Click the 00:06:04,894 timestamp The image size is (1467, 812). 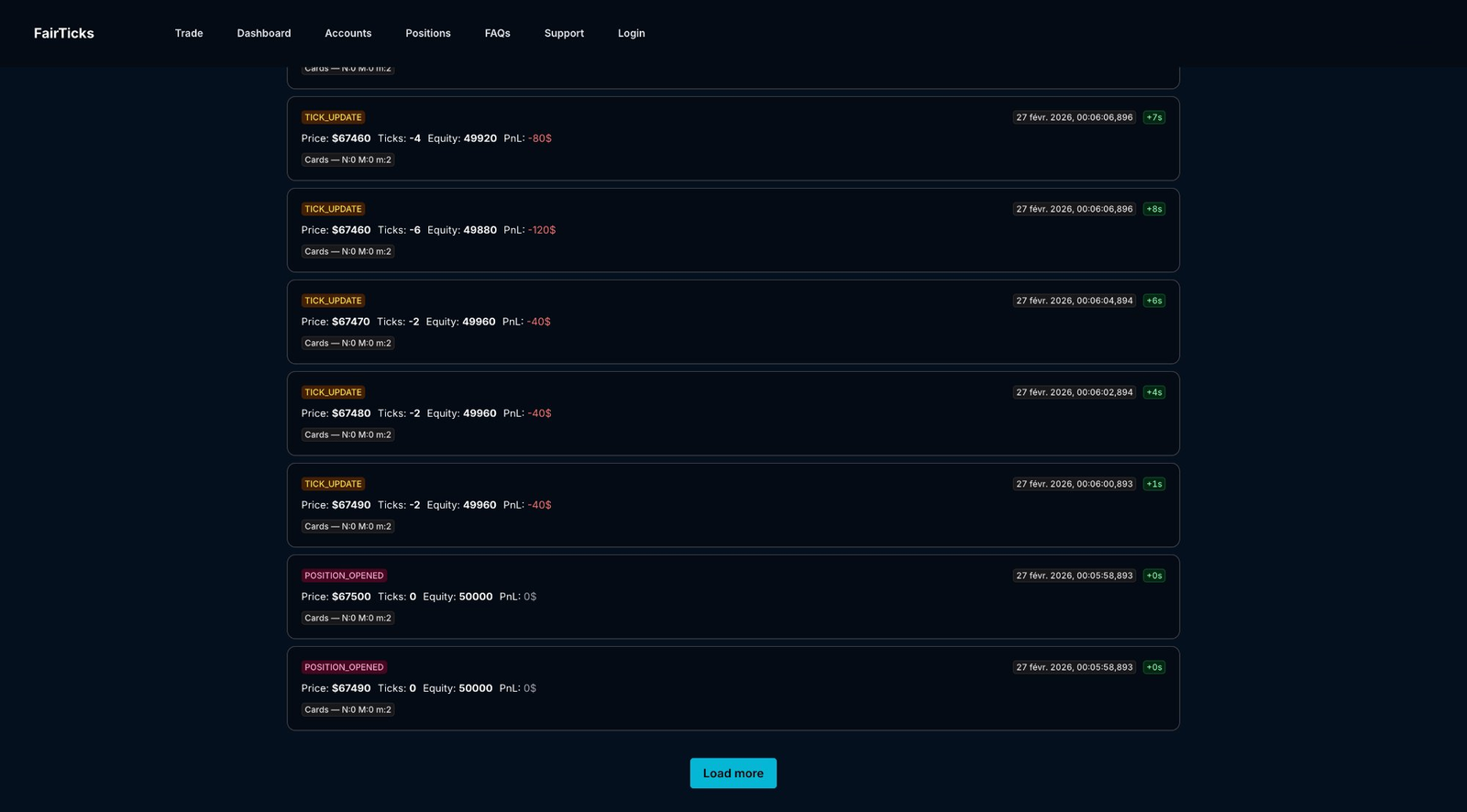point(1074,301)
